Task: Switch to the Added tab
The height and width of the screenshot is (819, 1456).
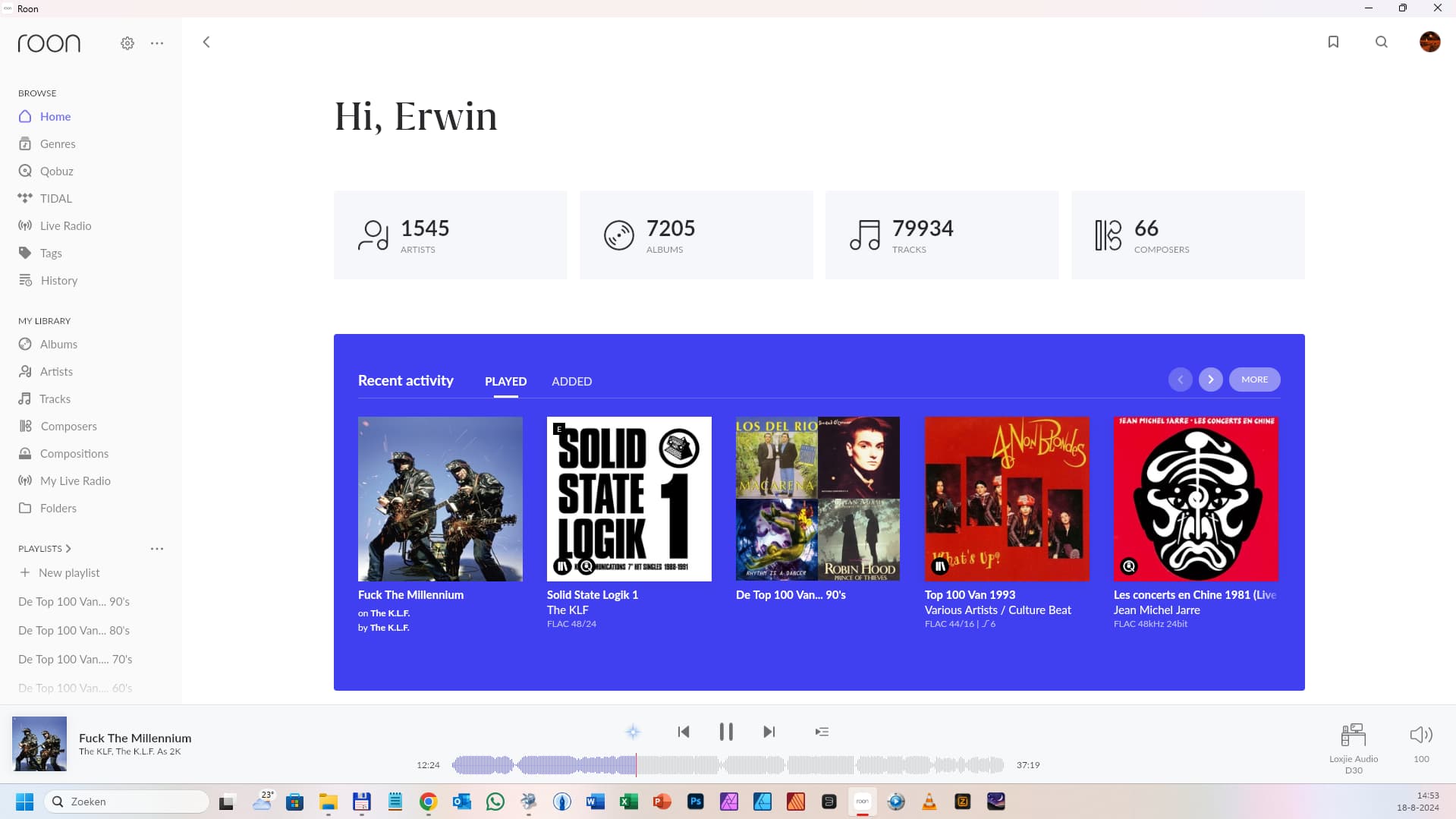Action: tap(571, 381)
